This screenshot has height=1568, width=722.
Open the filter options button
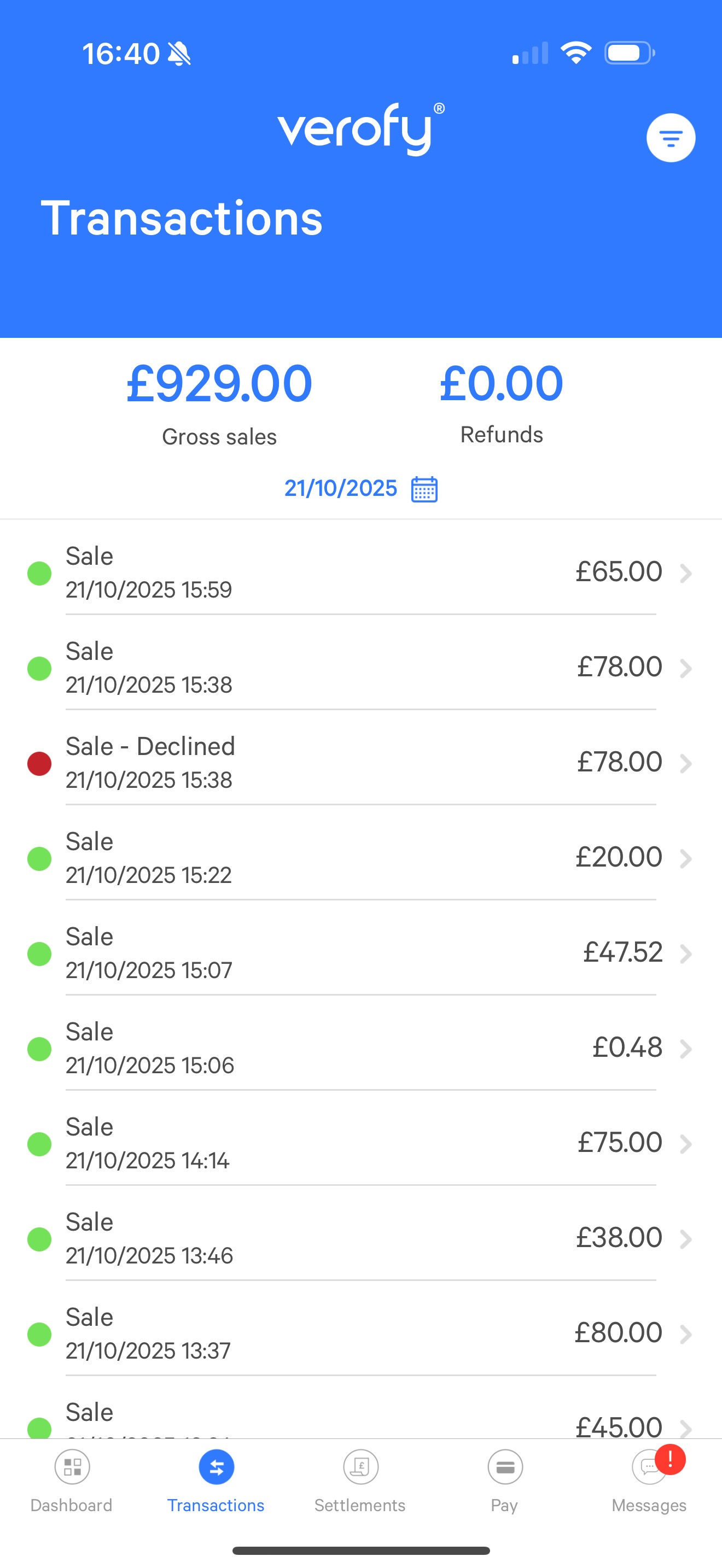pyautogui.click(x=670, y=138)
